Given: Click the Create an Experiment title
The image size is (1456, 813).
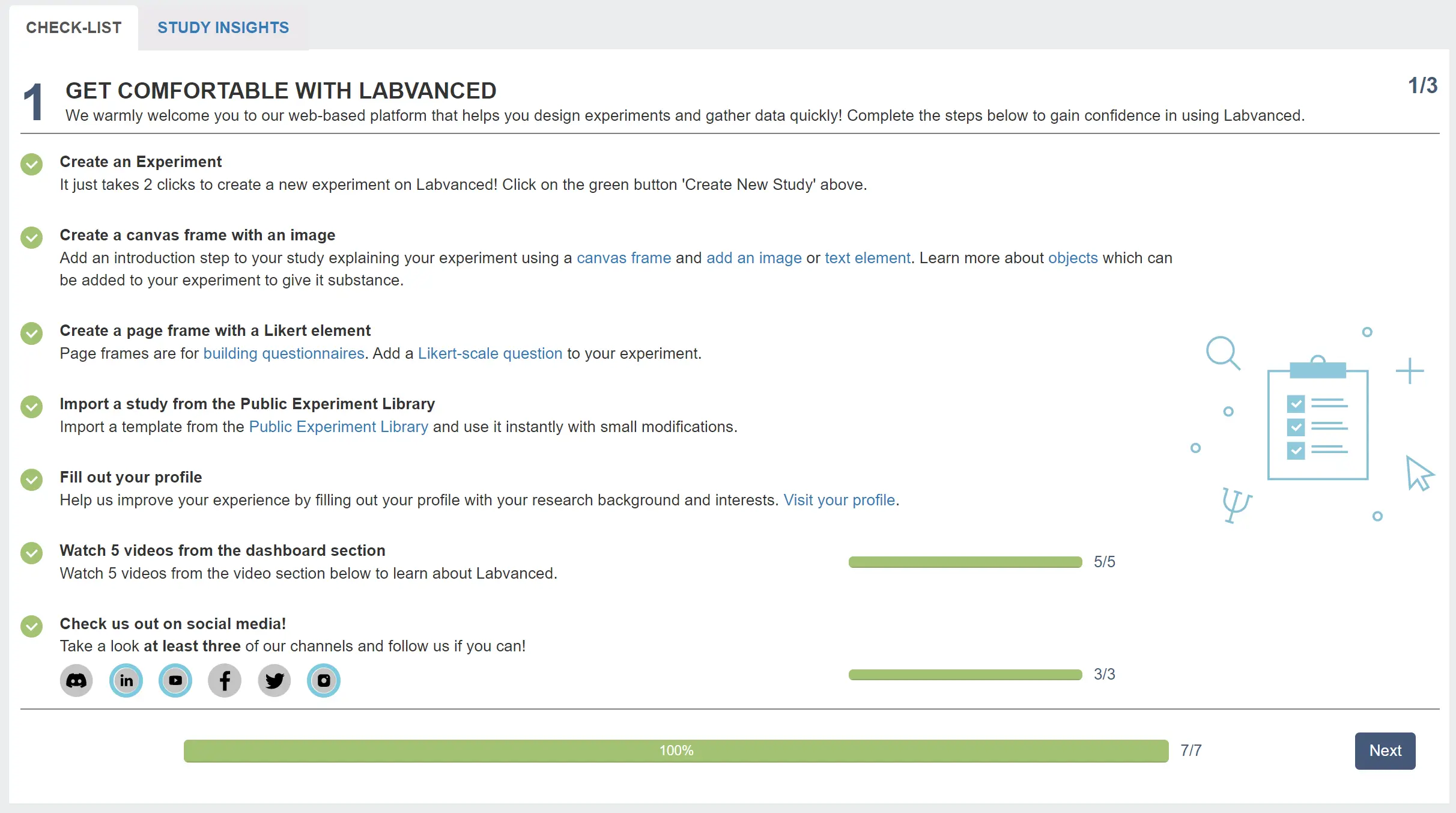Looking at the screenshot, I should pyautogui.click(x=141, y=162).
